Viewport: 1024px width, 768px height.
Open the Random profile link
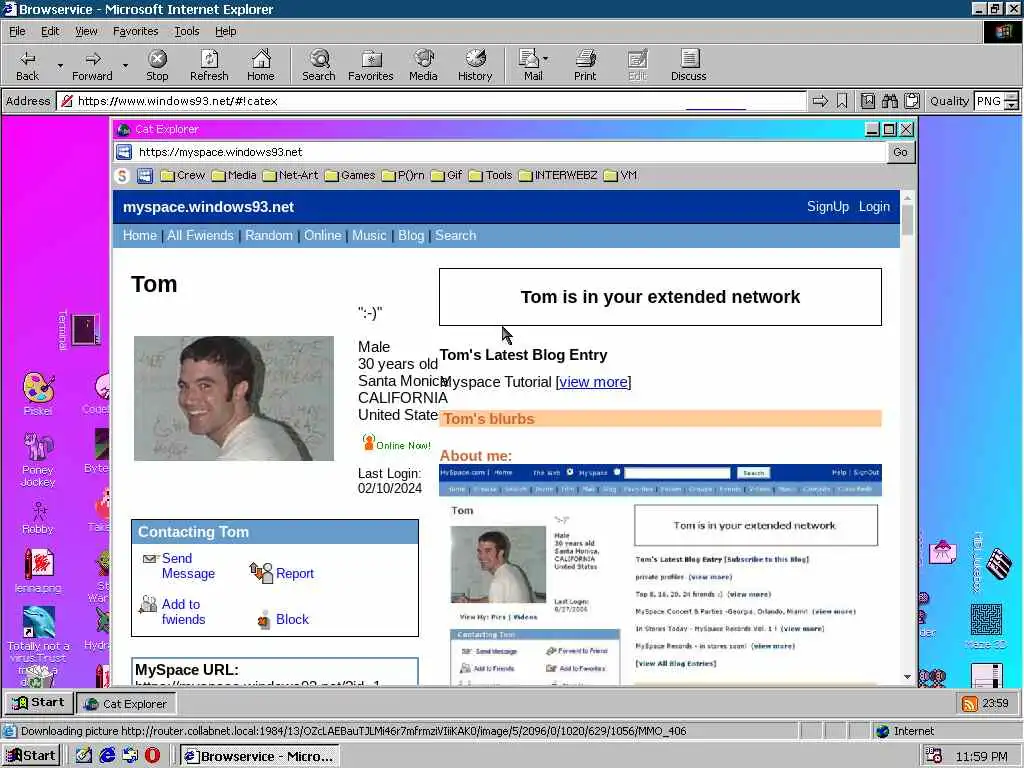[x=269, y=236]
